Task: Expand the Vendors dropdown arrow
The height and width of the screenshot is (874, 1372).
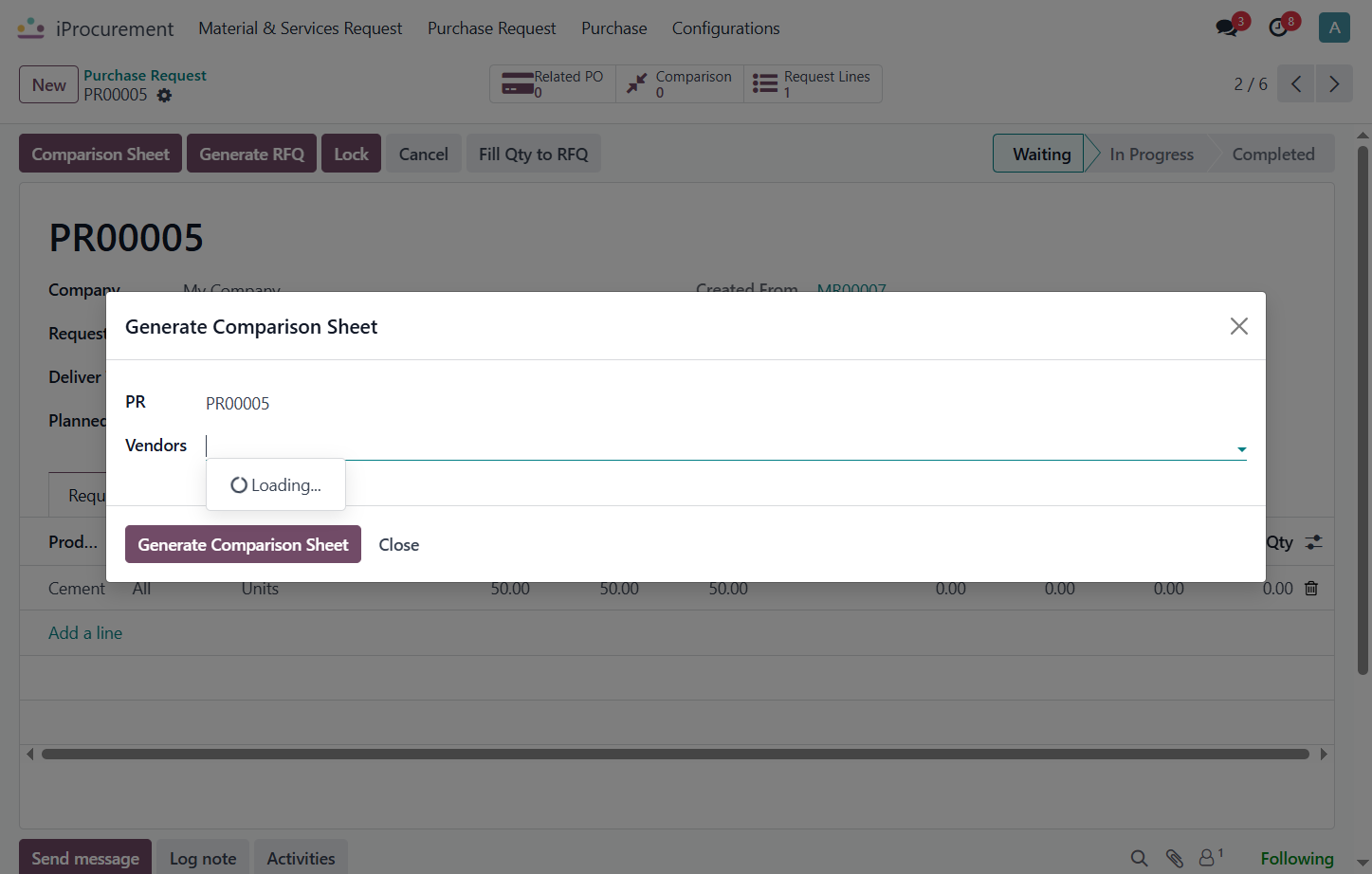Action: [x=1241, y=449]
